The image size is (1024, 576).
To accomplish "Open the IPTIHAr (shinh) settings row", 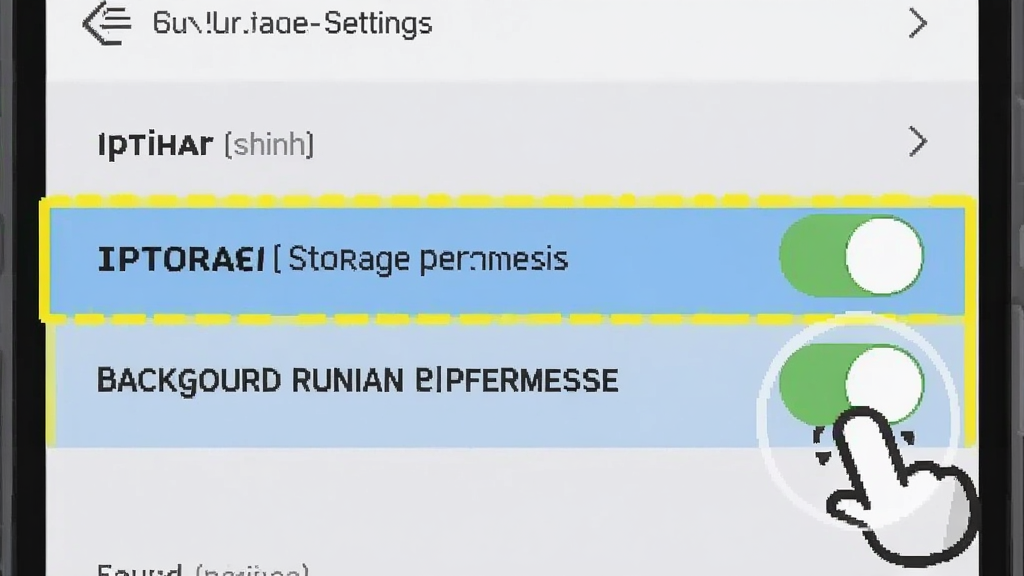I will [512, 143].
